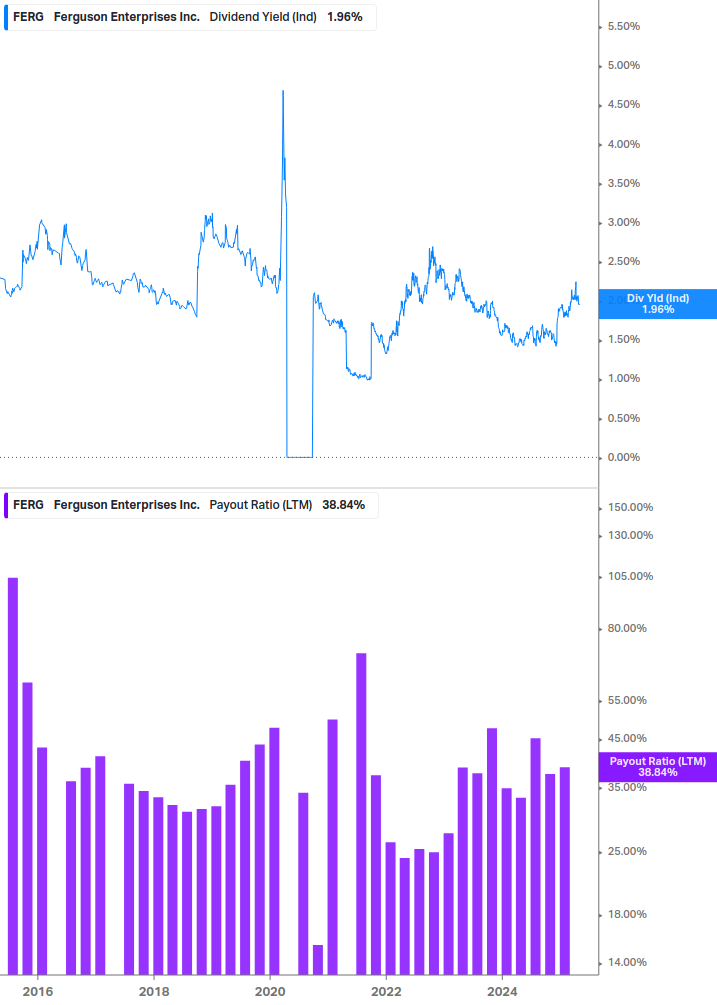Click the 1.00% tick on the yield axis
717x1005 pixels.
623,379
